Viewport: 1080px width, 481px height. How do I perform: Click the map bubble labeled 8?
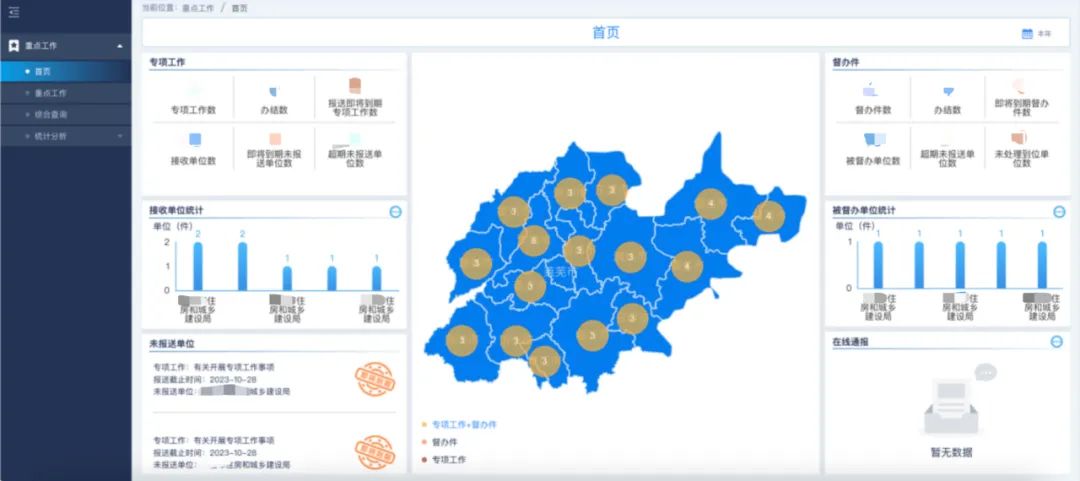(x=534, y=241)
